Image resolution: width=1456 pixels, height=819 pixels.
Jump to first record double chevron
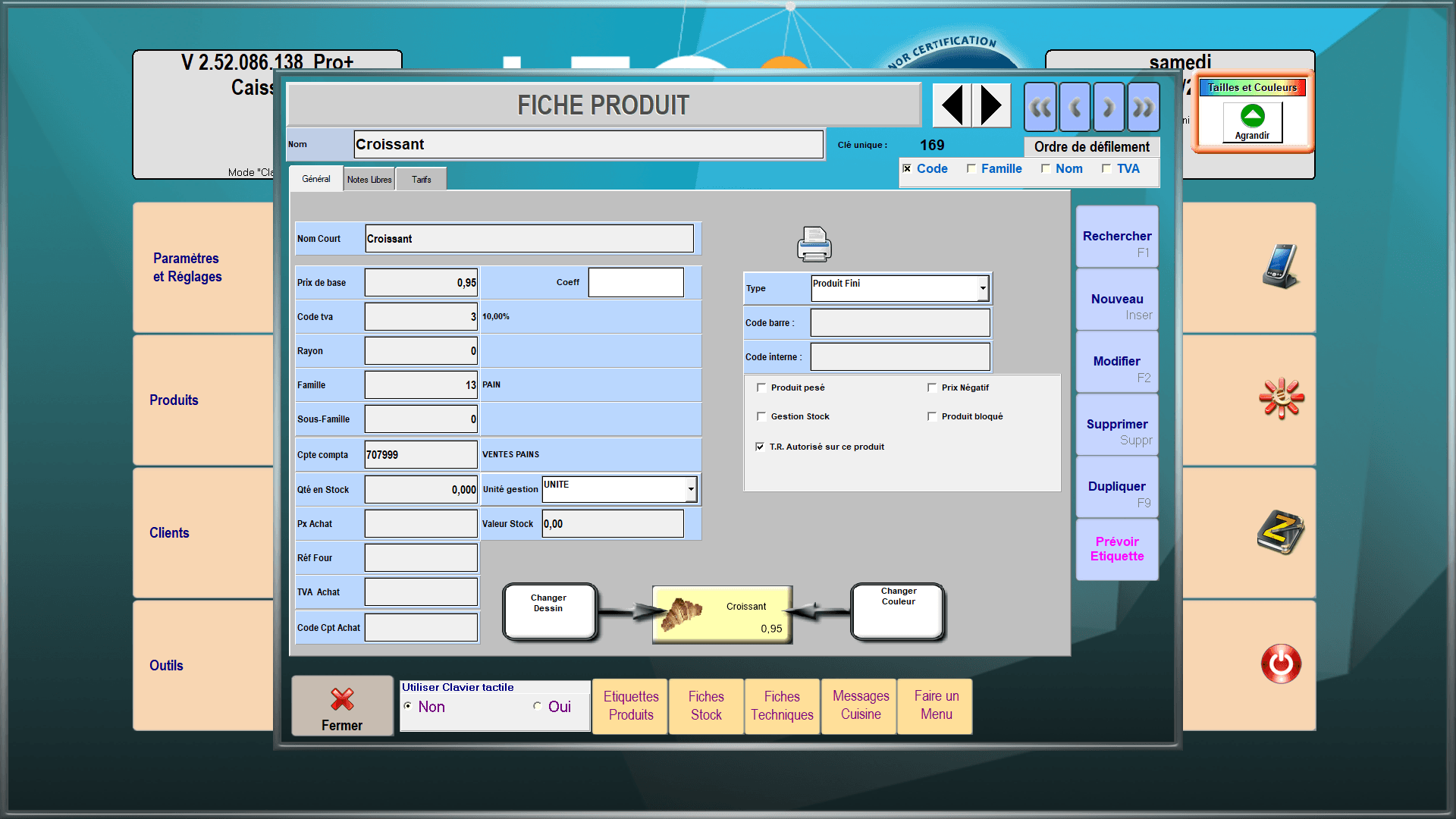(1040, 108)
